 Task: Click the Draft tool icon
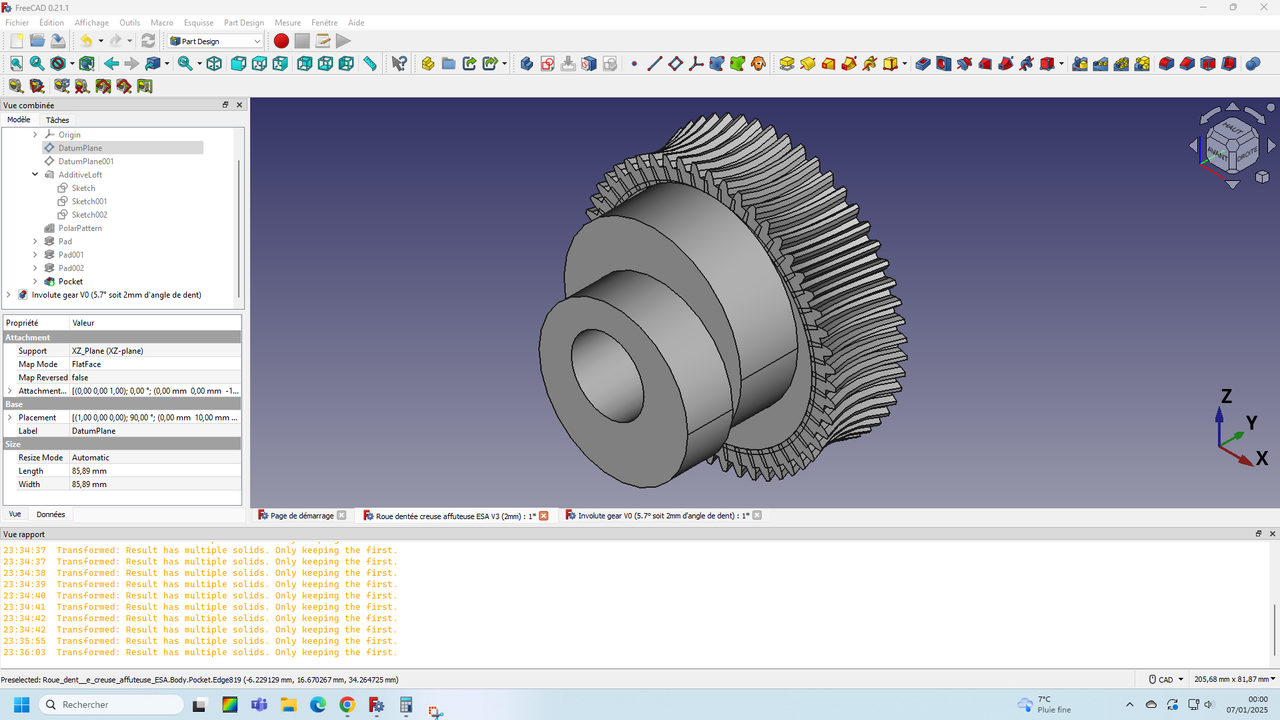tap(1208, 64)
